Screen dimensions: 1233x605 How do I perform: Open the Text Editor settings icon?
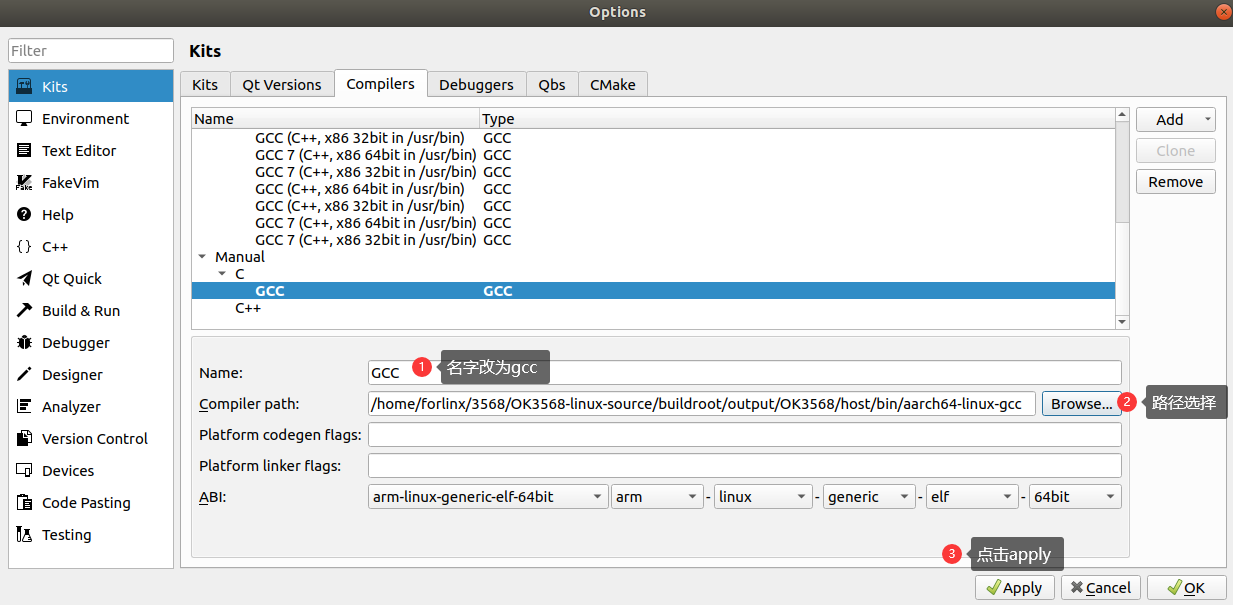click(x=24, y=151)
